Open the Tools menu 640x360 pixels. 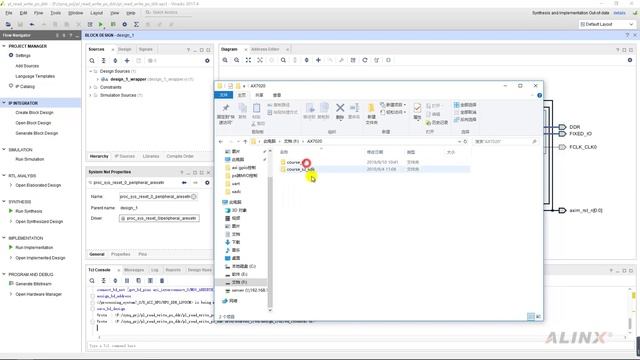tap(56, 13)
